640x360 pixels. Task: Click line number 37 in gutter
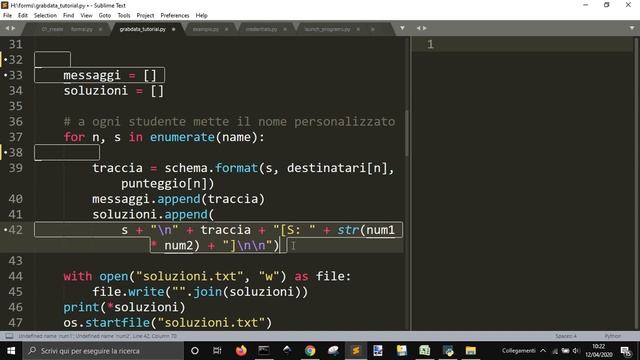point(16,137)
